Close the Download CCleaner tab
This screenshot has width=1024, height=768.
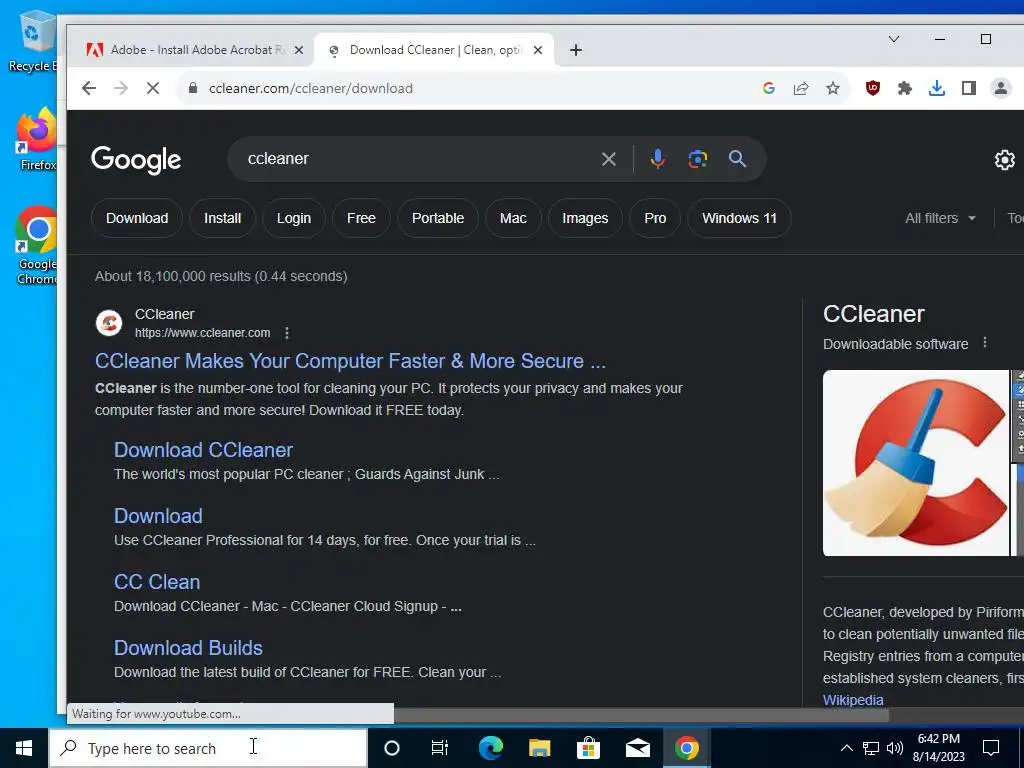[x=537, y=50]
